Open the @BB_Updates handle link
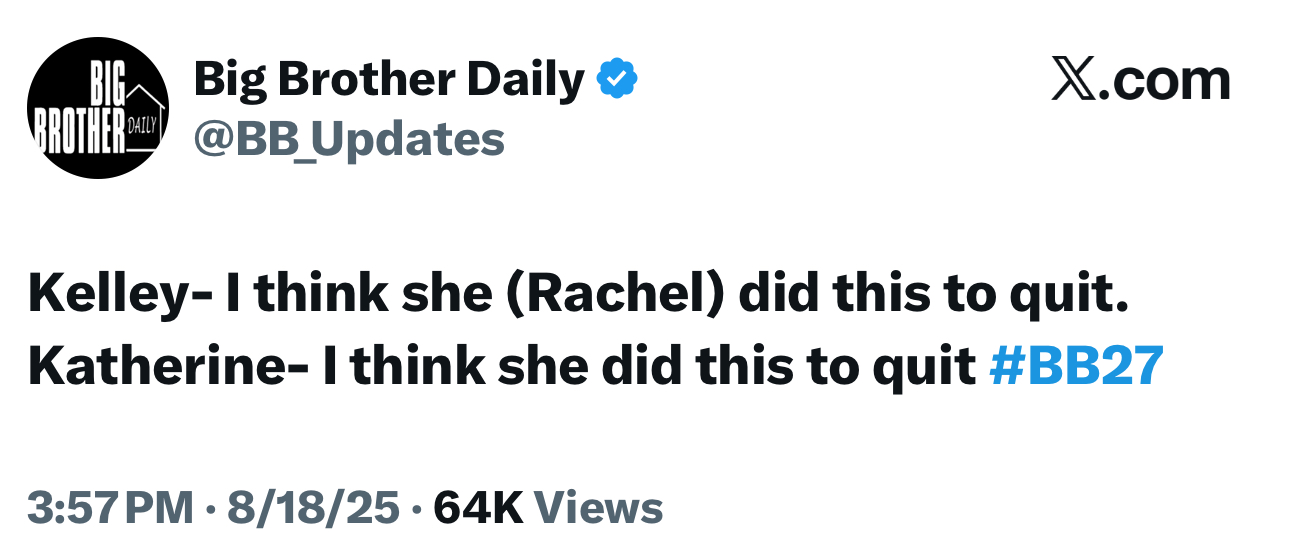Screen dimensions: 1290x533 point(349,139)
